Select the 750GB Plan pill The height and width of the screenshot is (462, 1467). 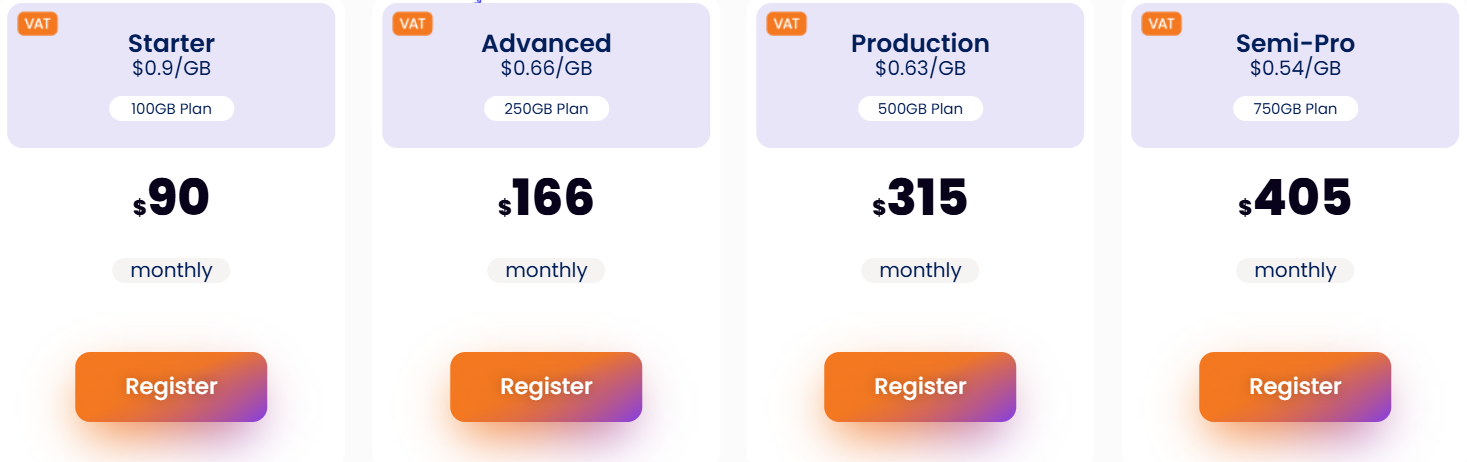(1295, 109)
